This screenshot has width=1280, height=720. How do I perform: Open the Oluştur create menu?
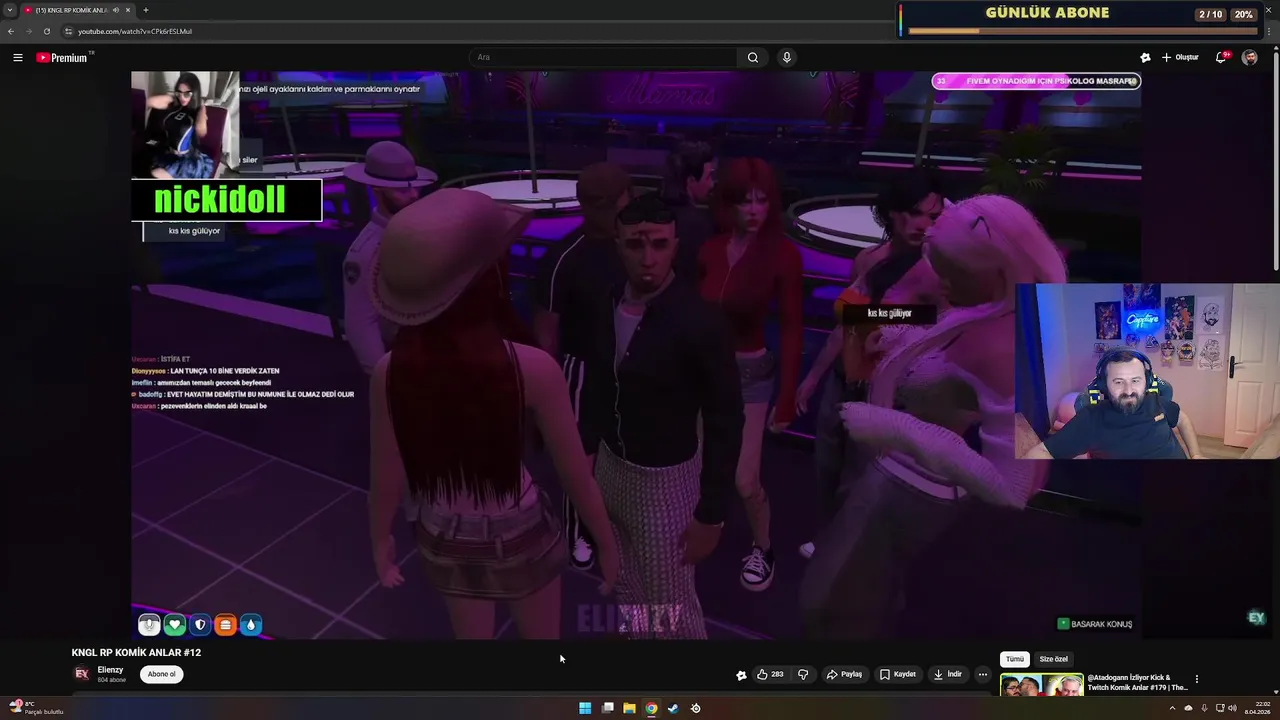pos(1180,57)
